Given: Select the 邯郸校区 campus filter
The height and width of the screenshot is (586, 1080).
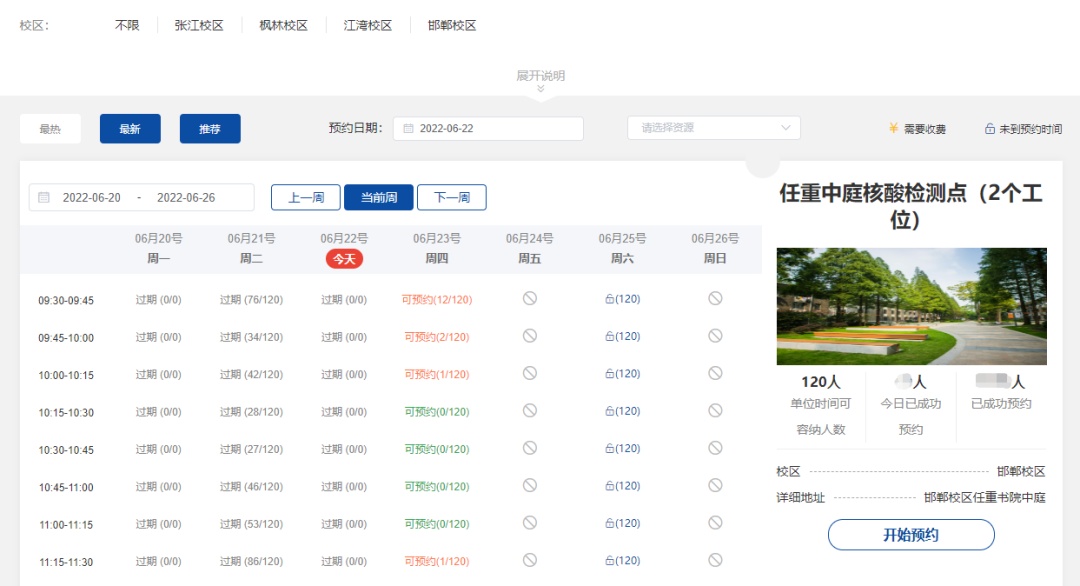Looking at the screenshot, I should click(x=451, y=26).
